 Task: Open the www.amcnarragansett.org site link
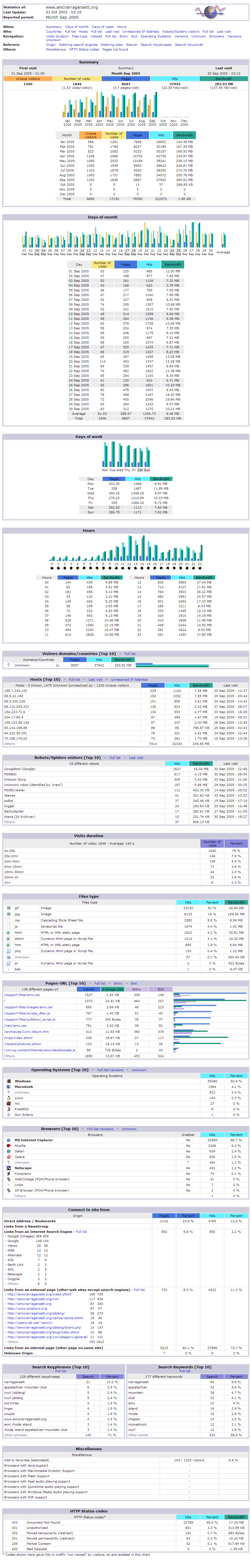coord(71,7)
